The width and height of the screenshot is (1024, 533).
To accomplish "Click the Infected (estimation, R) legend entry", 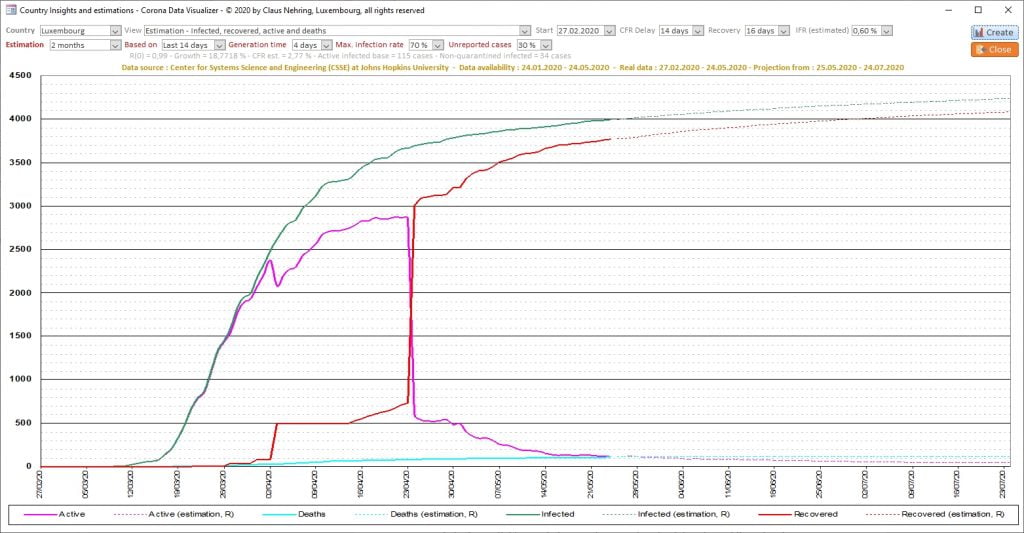I will coord(679,514).
